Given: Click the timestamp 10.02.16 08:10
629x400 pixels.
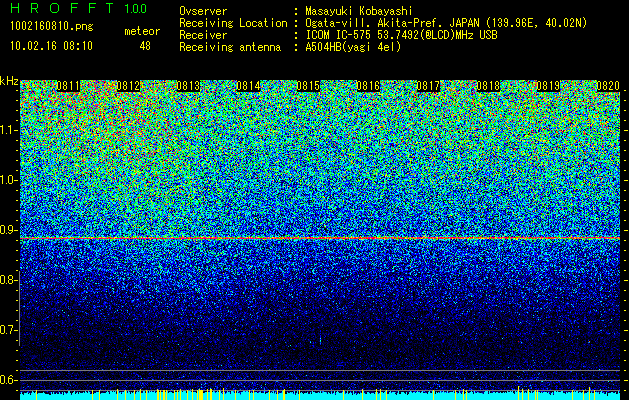Looking at the screenshot, I should [x=51, y=46].
